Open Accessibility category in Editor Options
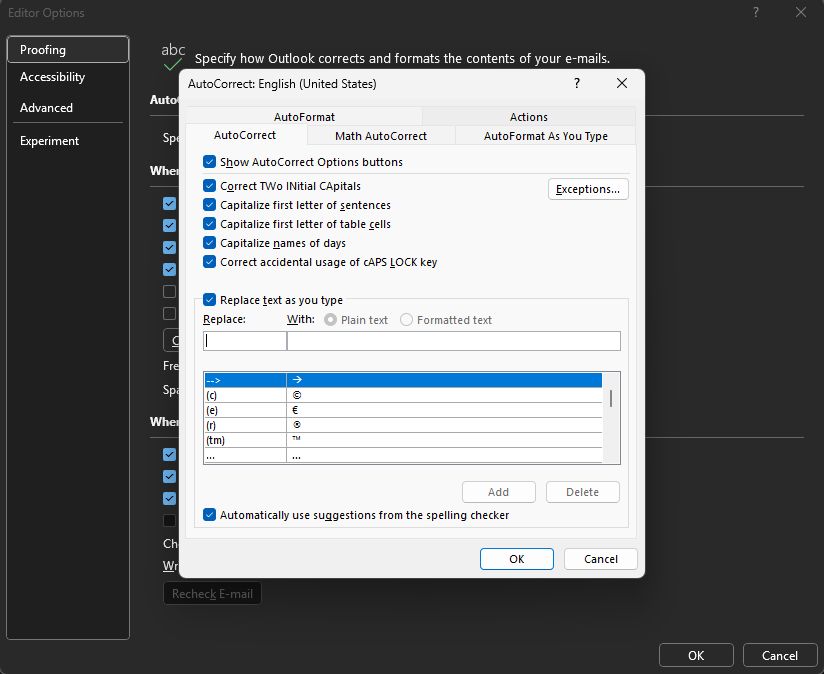The width and height of the screenshot is (824, 674). pos(68,77)
